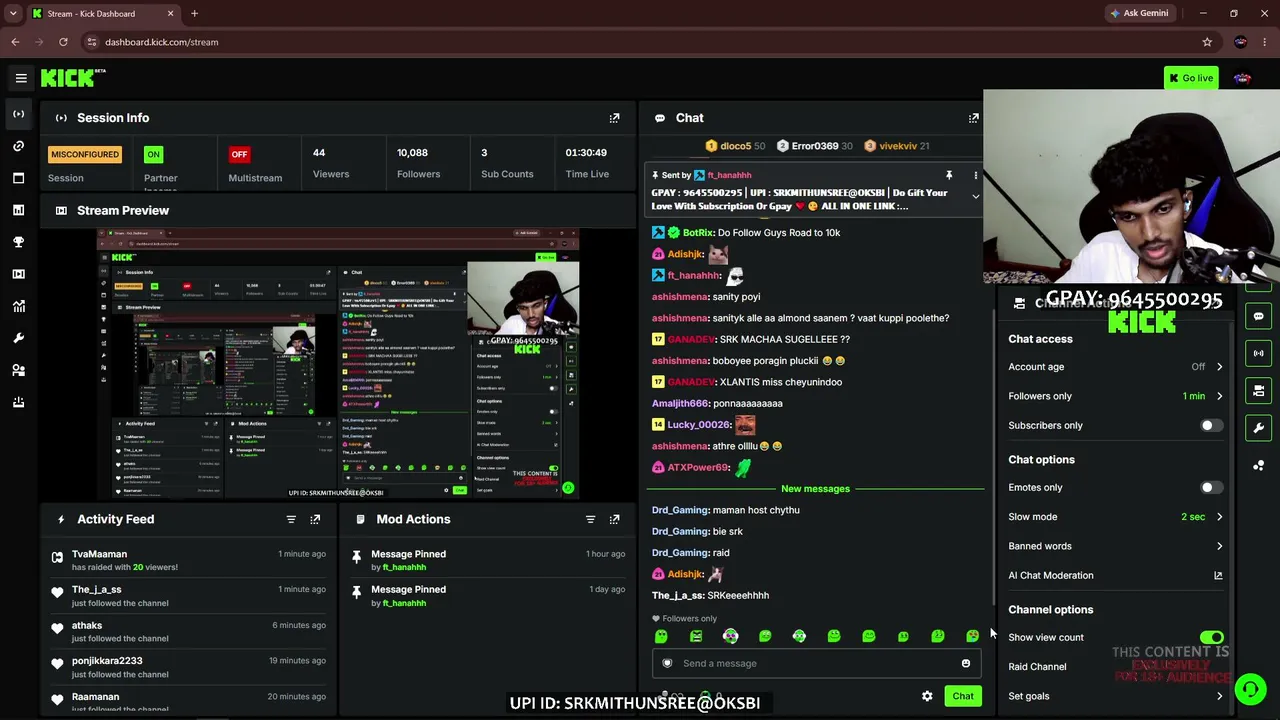The height and width of the screenshot is (720, 1280).
Task: Open the bar chart analytics icon in sidebar
Action: click(x=19, y=210)
